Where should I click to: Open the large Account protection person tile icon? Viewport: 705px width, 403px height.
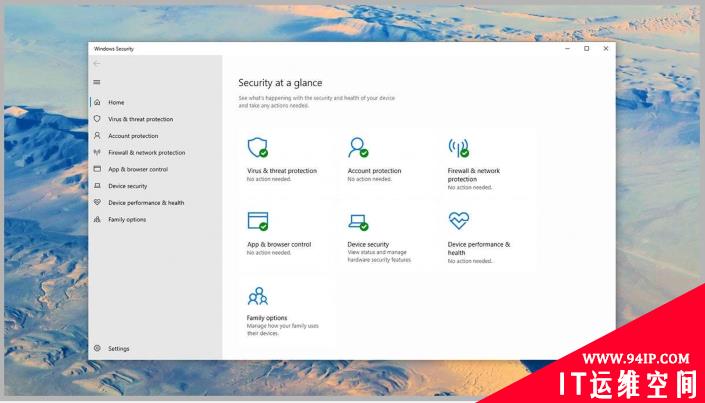pos(358,148)
